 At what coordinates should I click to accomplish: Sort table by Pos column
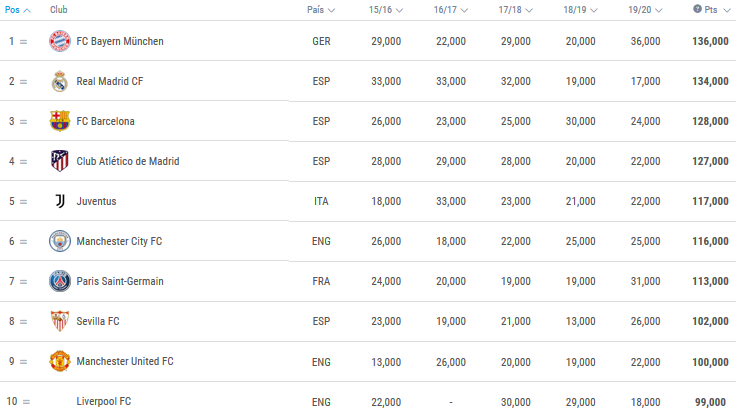point(17,10)
